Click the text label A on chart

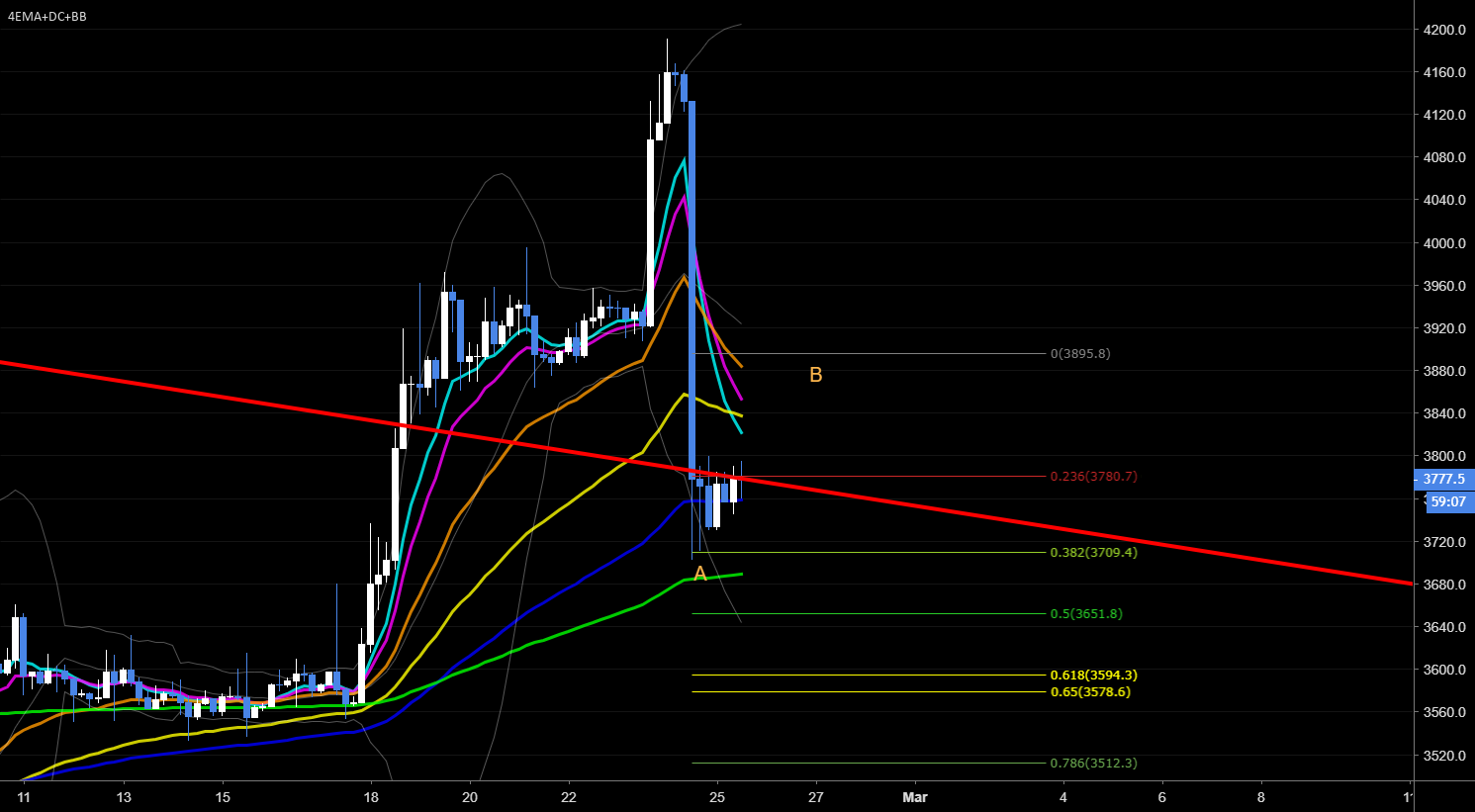(x=699, y=572)
